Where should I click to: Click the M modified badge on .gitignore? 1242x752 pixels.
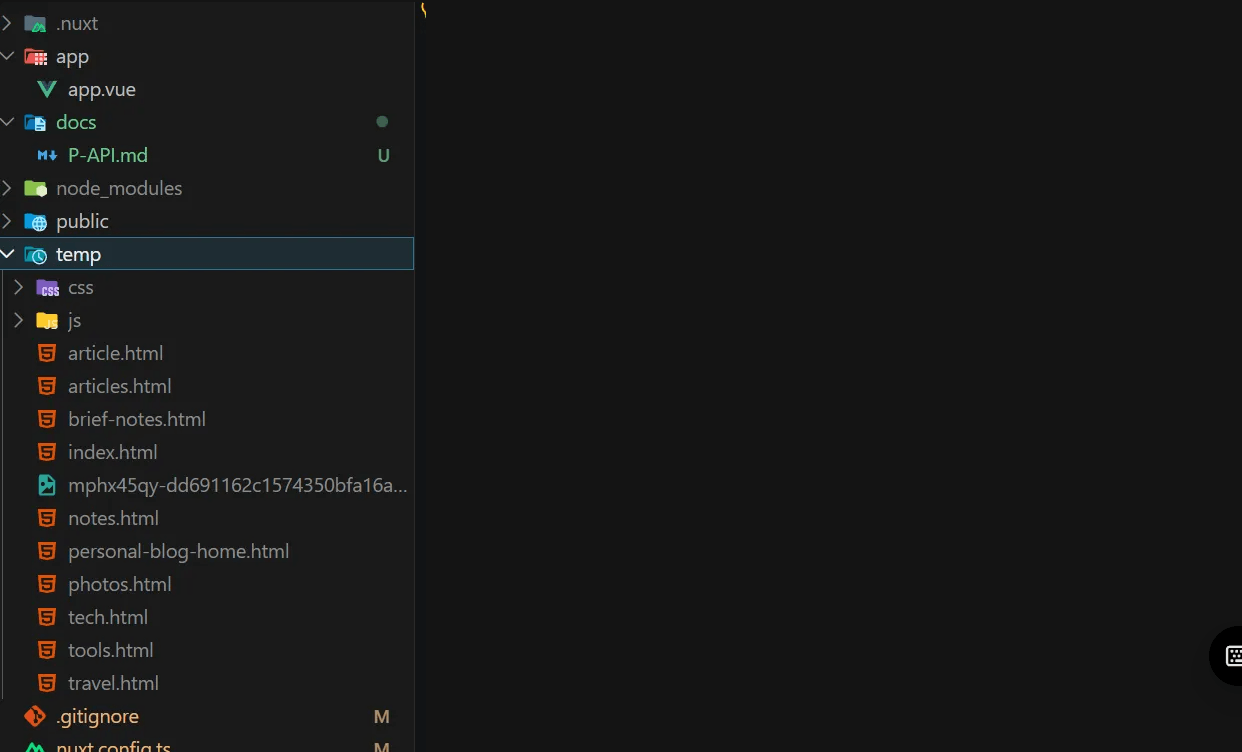click(x=382, y=716)
